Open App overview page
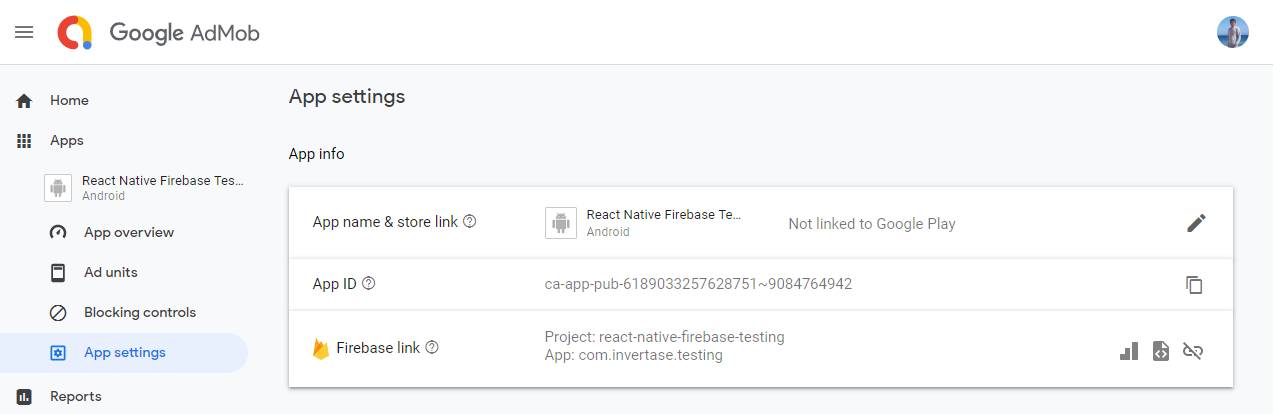The image size is (1280, 414). tap(128, 232)
